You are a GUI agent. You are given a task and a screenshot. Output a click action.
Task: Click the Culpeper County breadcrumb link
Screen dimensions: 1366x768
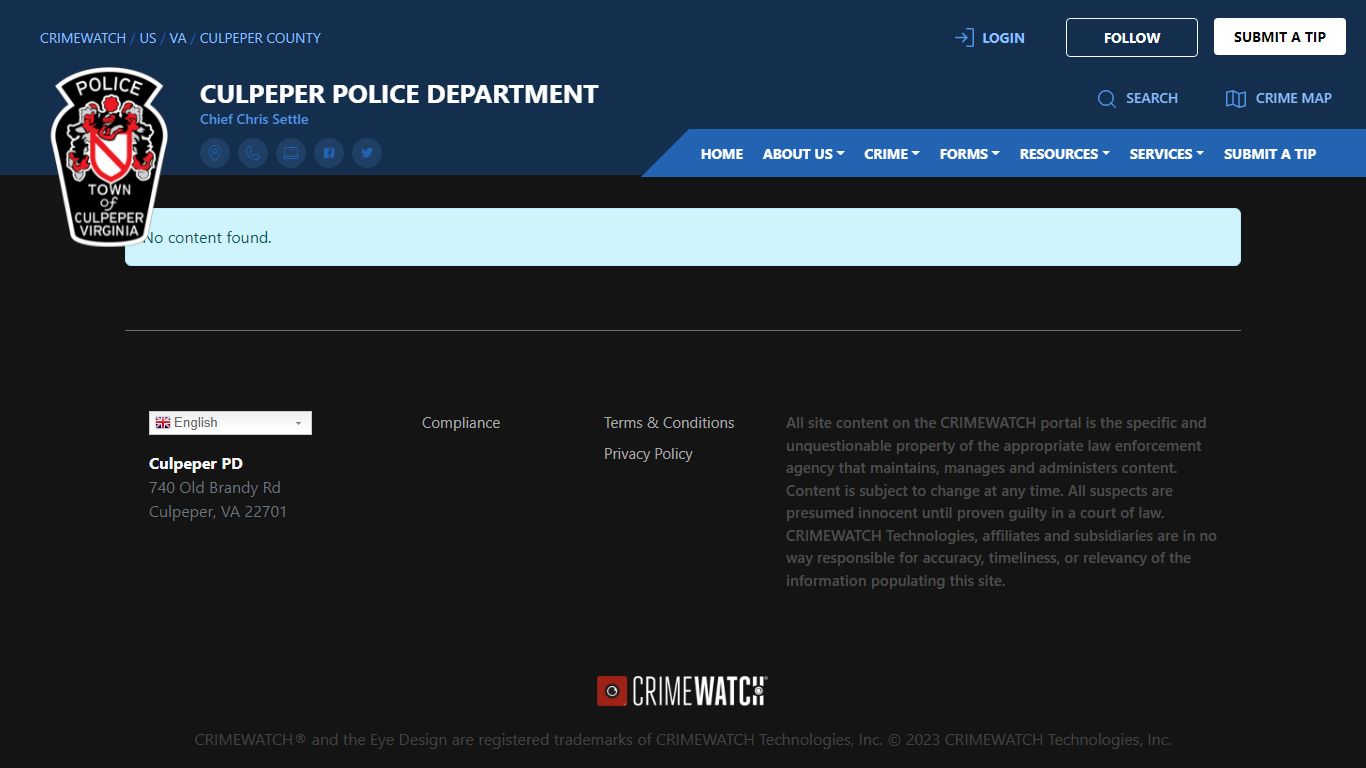point(260,38)
